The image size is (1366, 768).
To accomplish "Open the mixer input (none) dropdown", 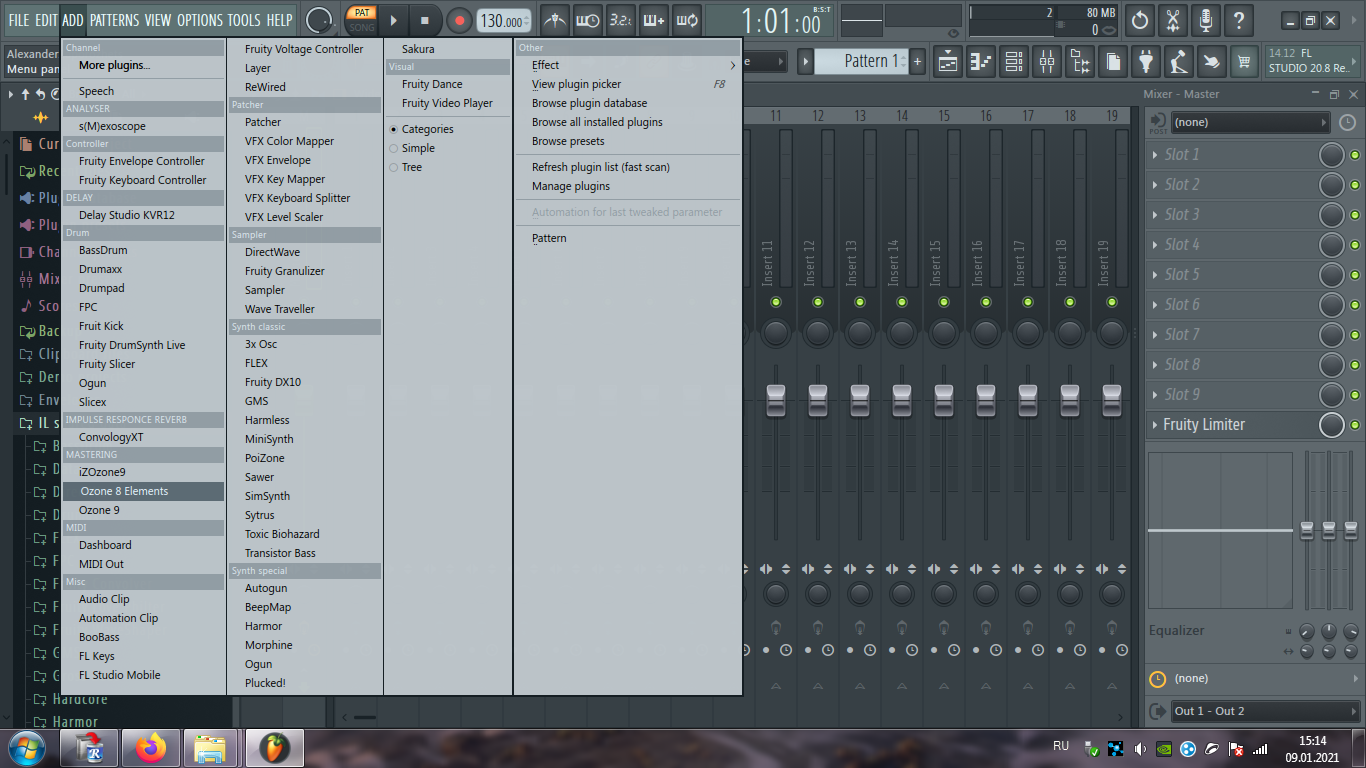I will click(1251, 122).
